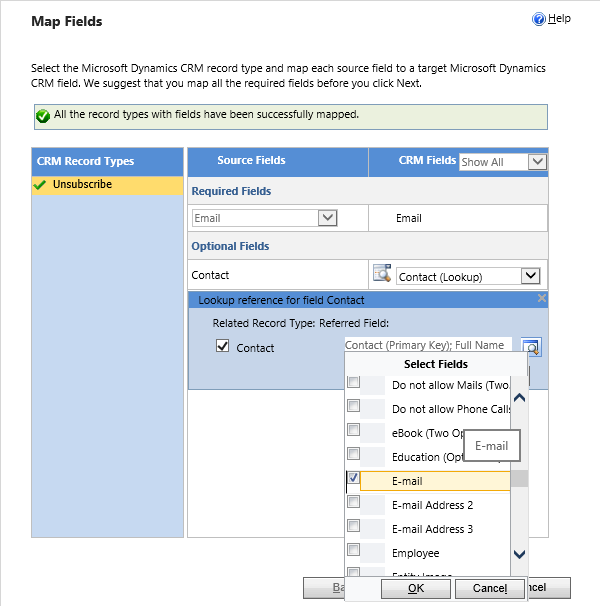Select the E-mail Address 3 list item
Viewport: 600px width, 606px height.
pos(432,529)
